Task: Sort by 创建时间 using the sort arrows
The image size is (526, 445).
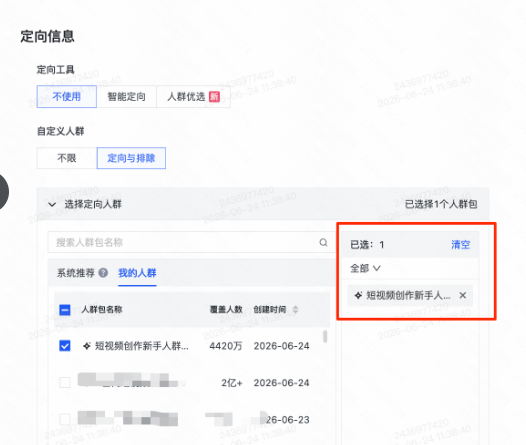Action: pos(295,310)
